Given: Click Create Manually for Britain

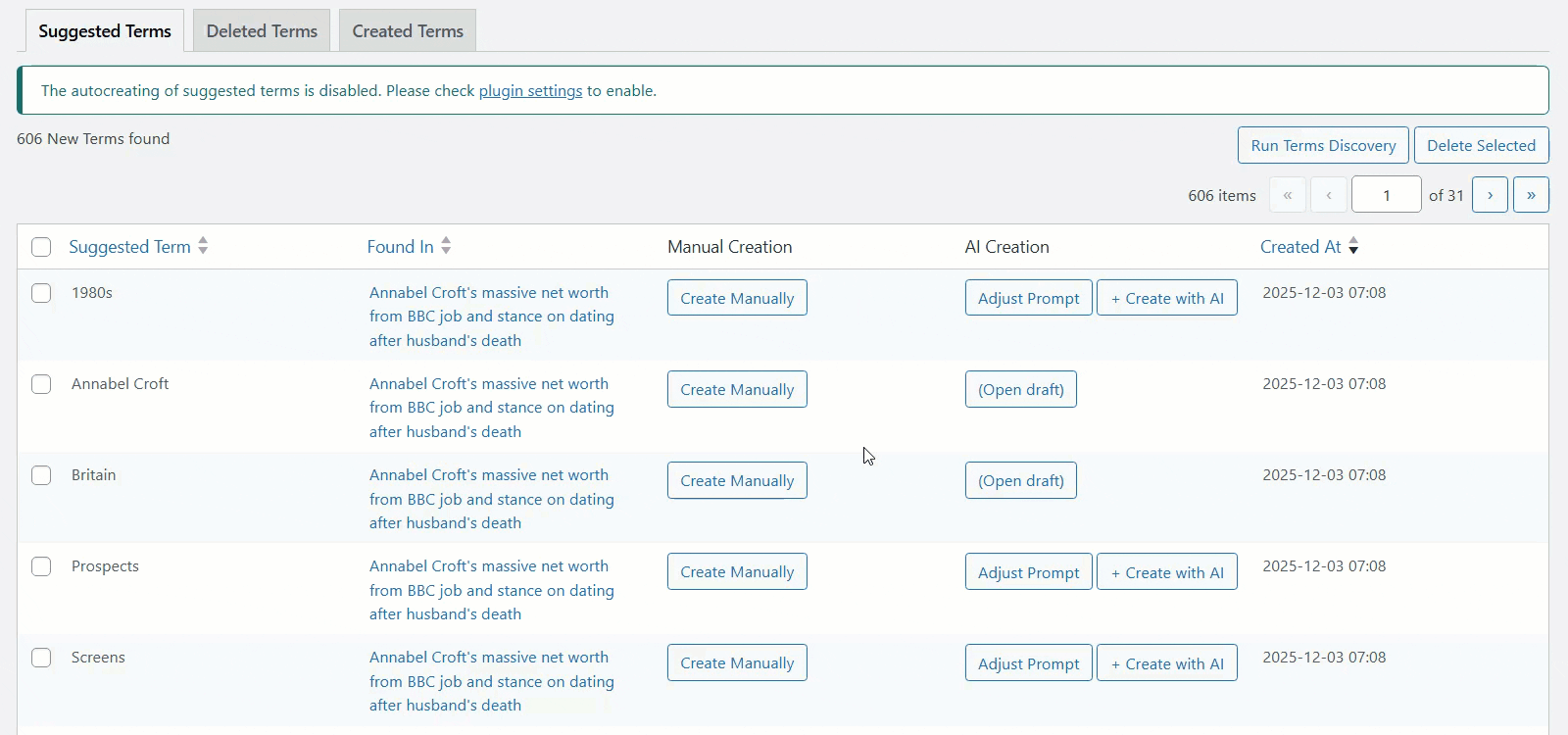Looking at the screenshot, I should (x=737, y=480).
